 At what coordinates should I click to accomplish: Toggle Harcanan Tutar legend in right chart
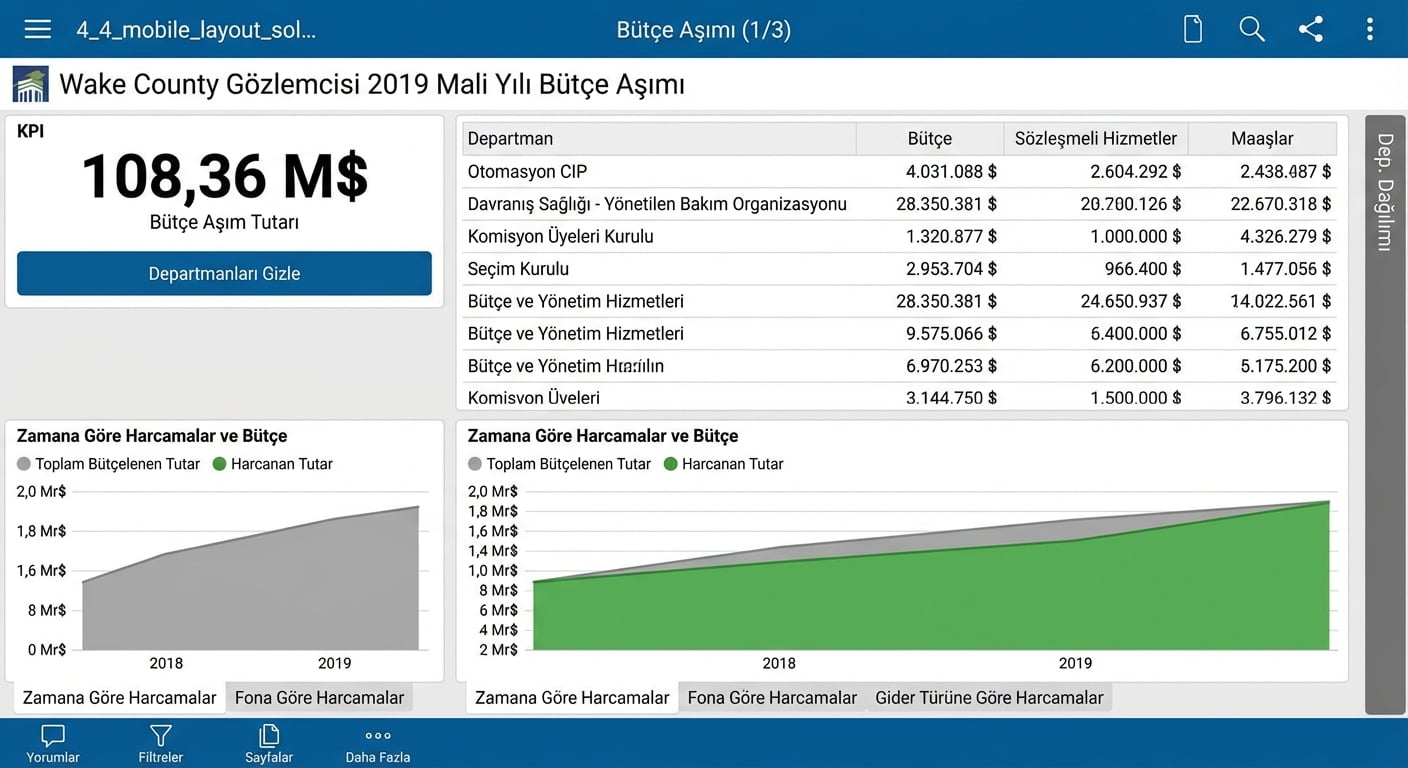[723, 464]
